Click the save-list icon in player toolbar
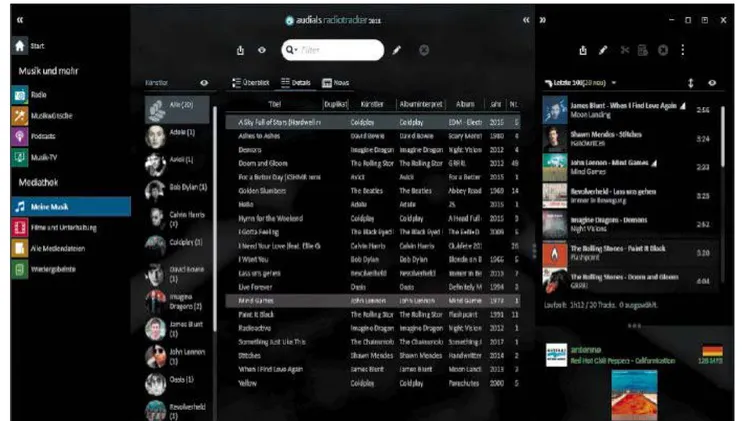This screenshot has width=750, height=421. tap(642, 50)
